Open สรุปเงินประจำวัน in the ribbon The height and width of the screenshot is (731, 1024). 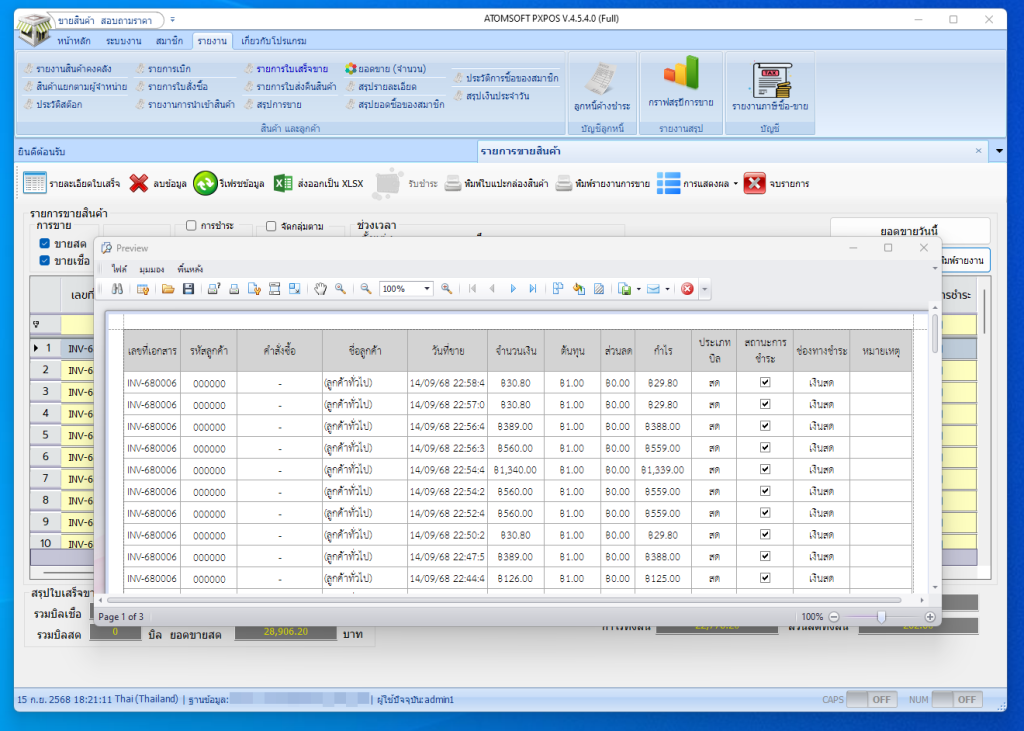[491, 96]
